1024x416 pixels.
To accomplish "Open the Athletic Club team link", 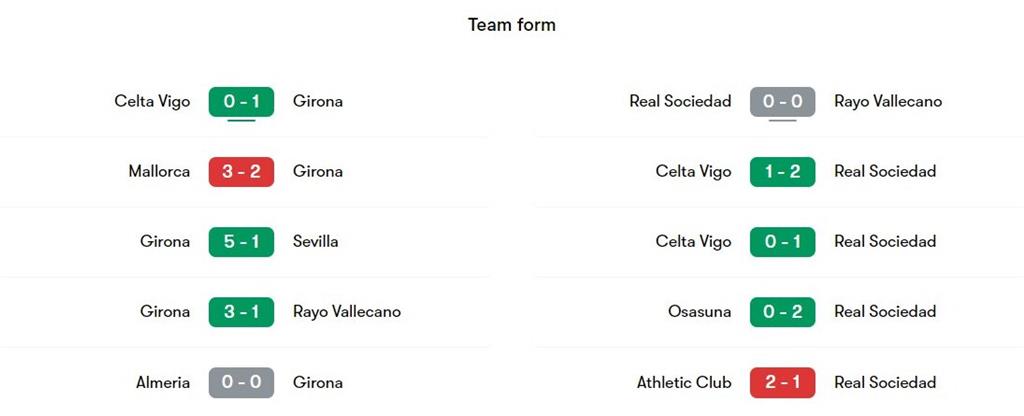I will point(684,382).
